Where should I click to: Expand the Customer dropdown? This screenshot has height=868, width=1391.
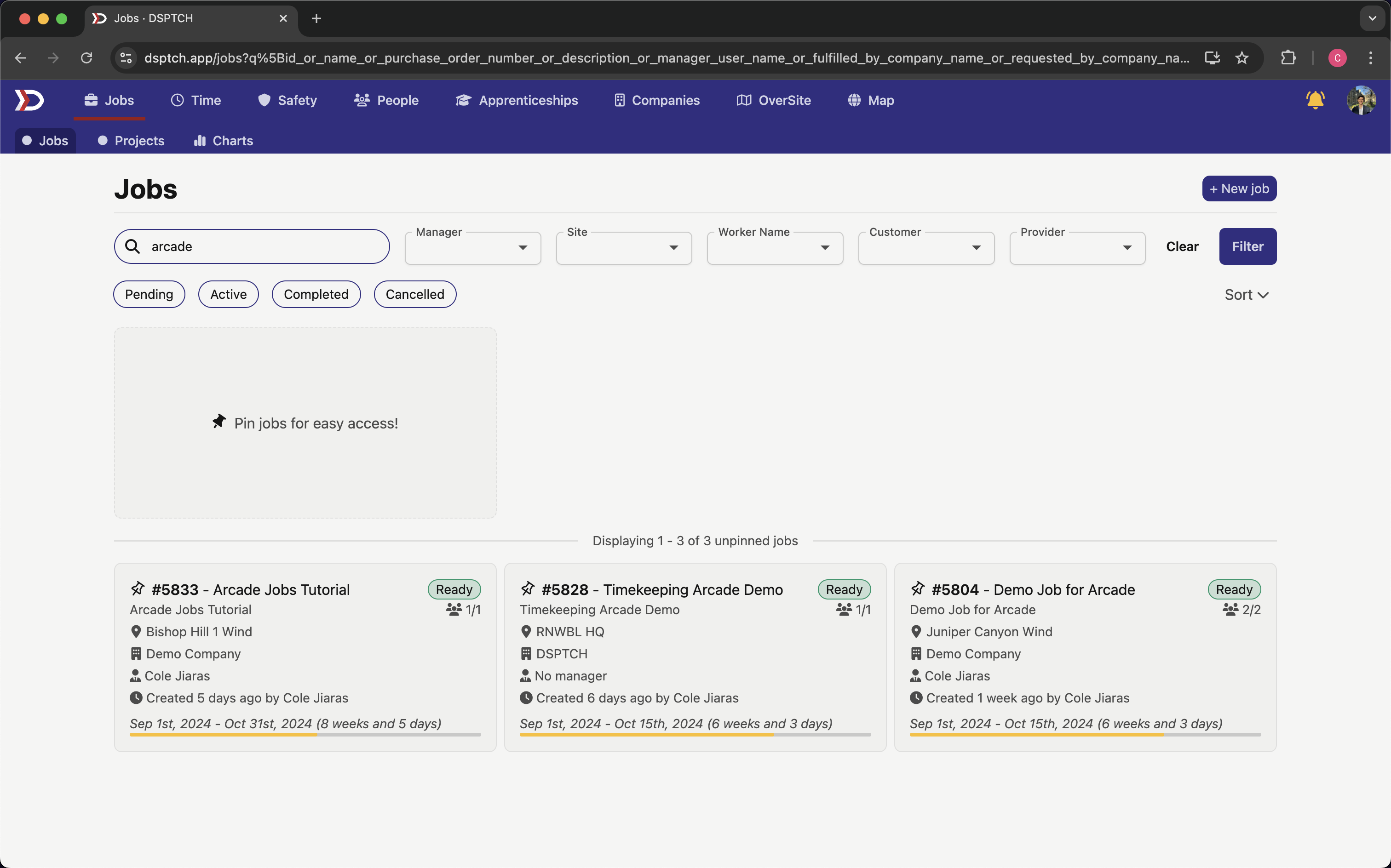click(926, 247)
